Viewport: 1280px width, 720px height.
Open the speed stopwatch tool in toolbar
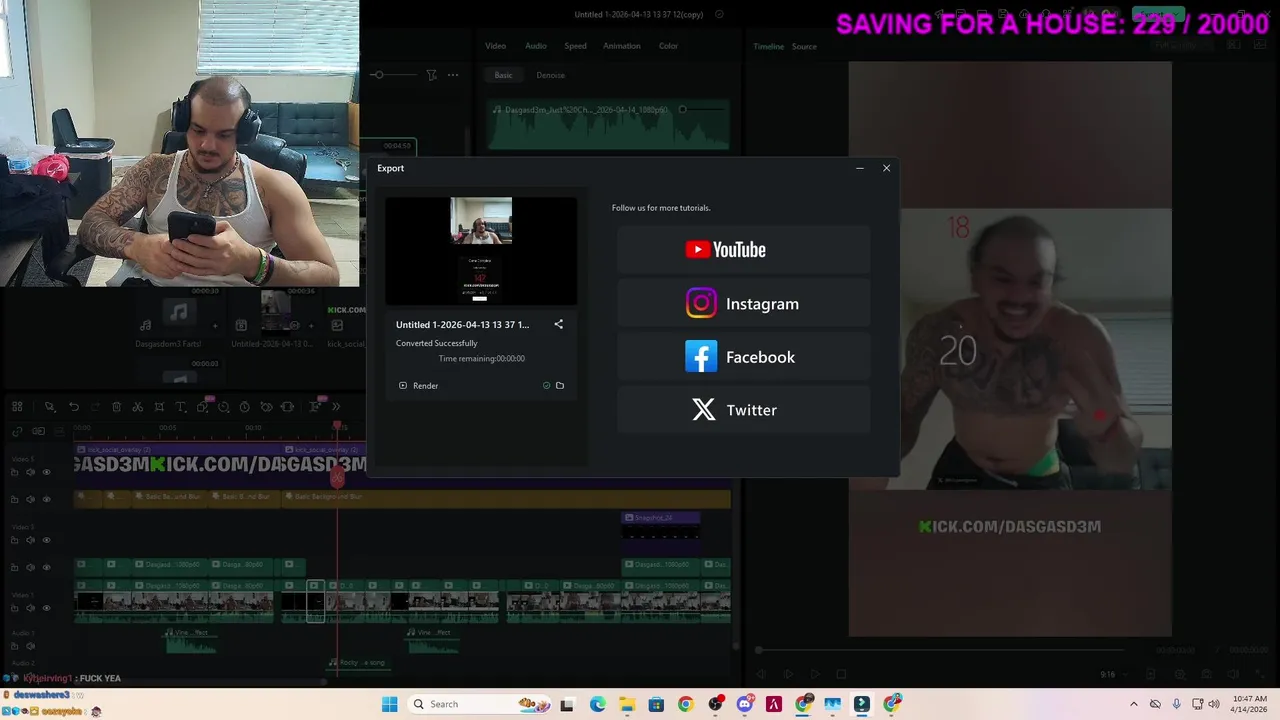(x=245, y=407)
